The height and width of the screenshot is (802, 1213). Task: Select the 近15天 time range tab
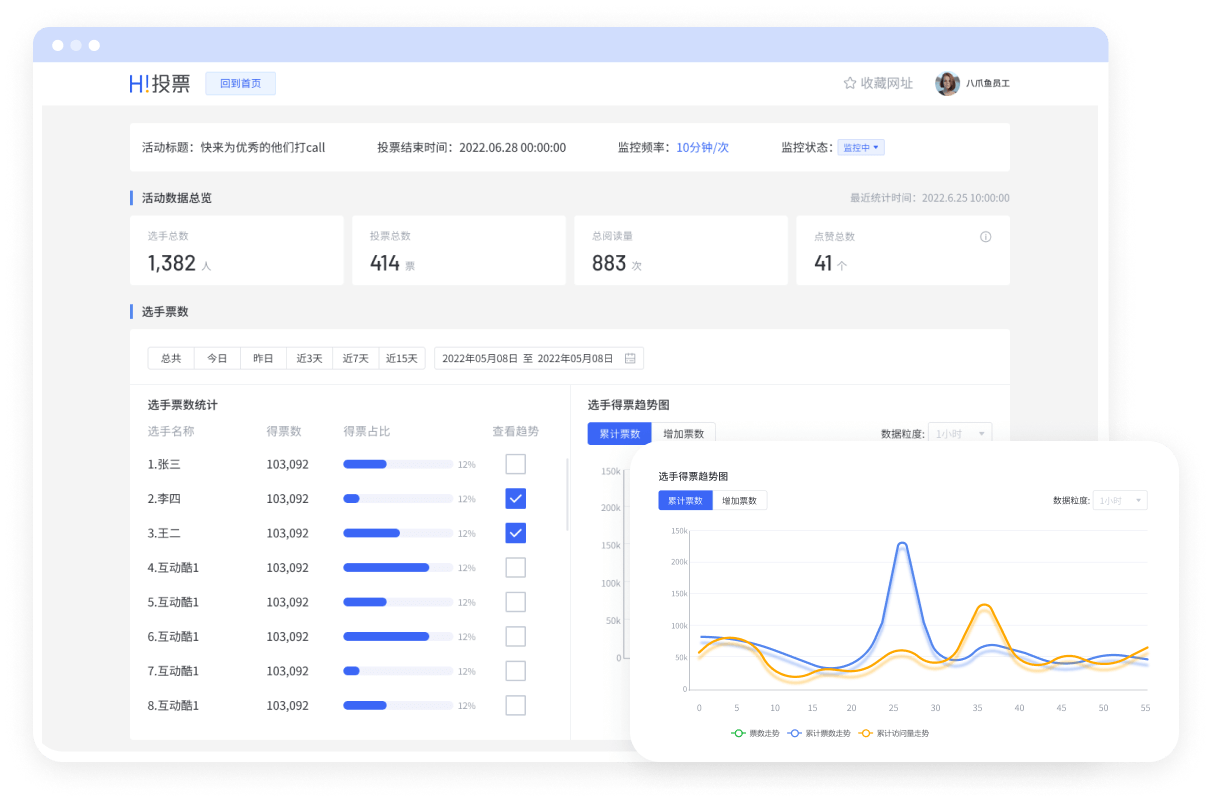(402, 358)
